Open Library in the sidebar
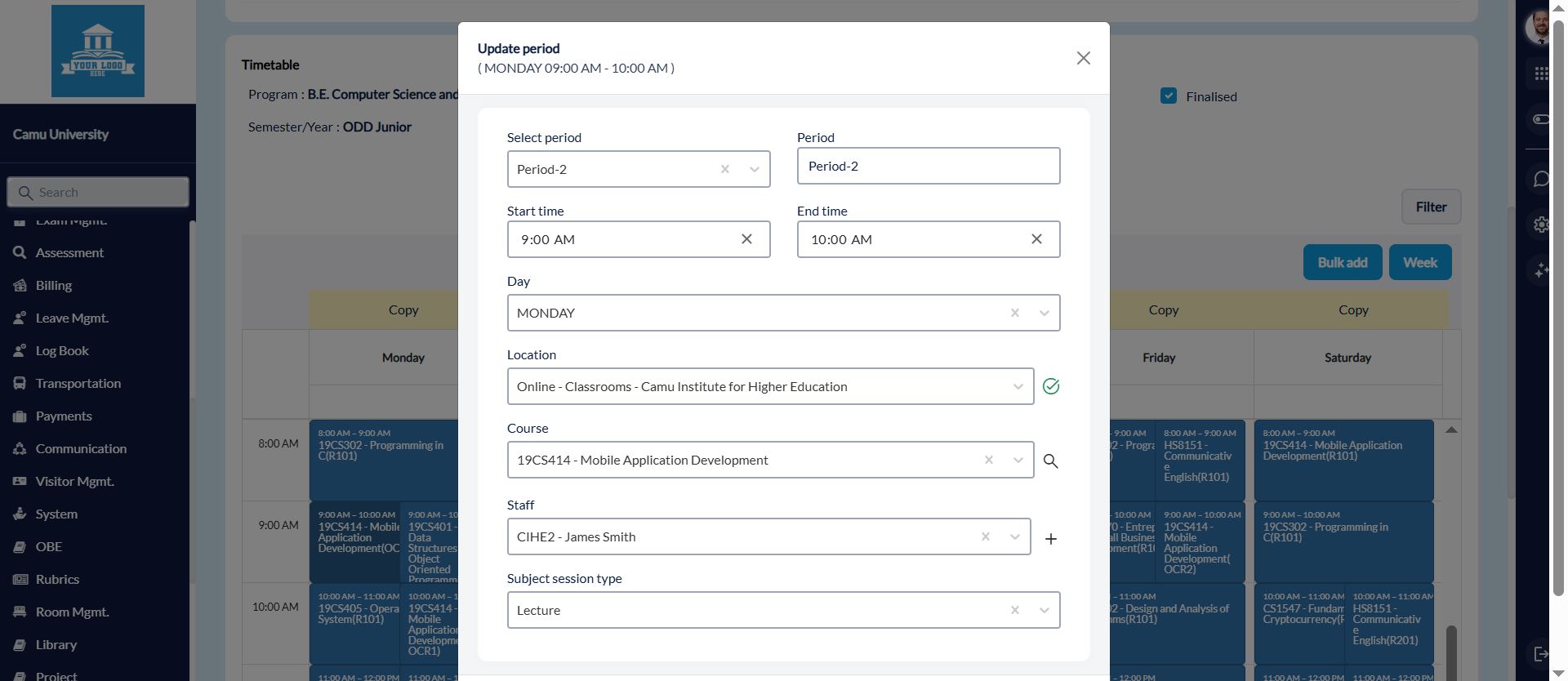The width and height of the screenshot is (1568, 681). click(x=56, y=644)
